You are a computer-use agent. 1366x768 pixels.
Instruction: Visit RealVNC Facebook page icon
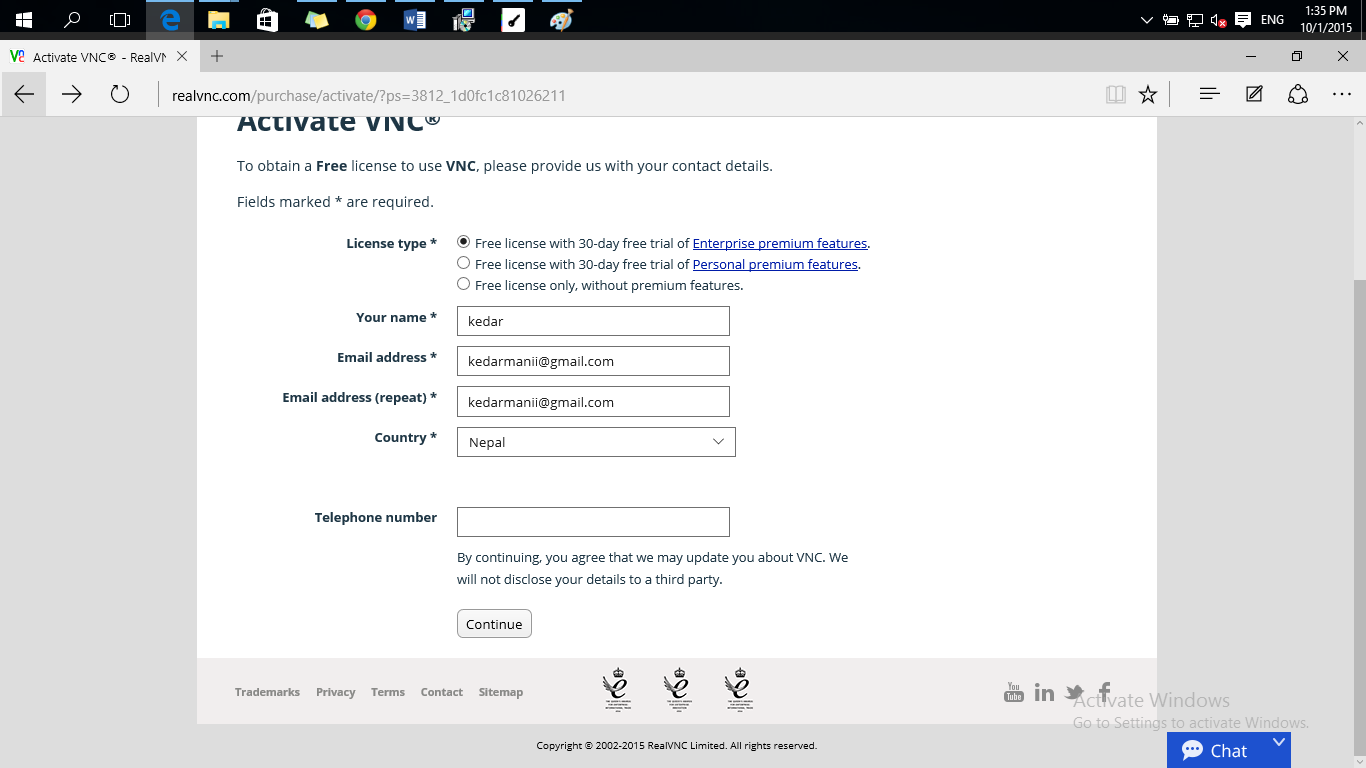1105,691
